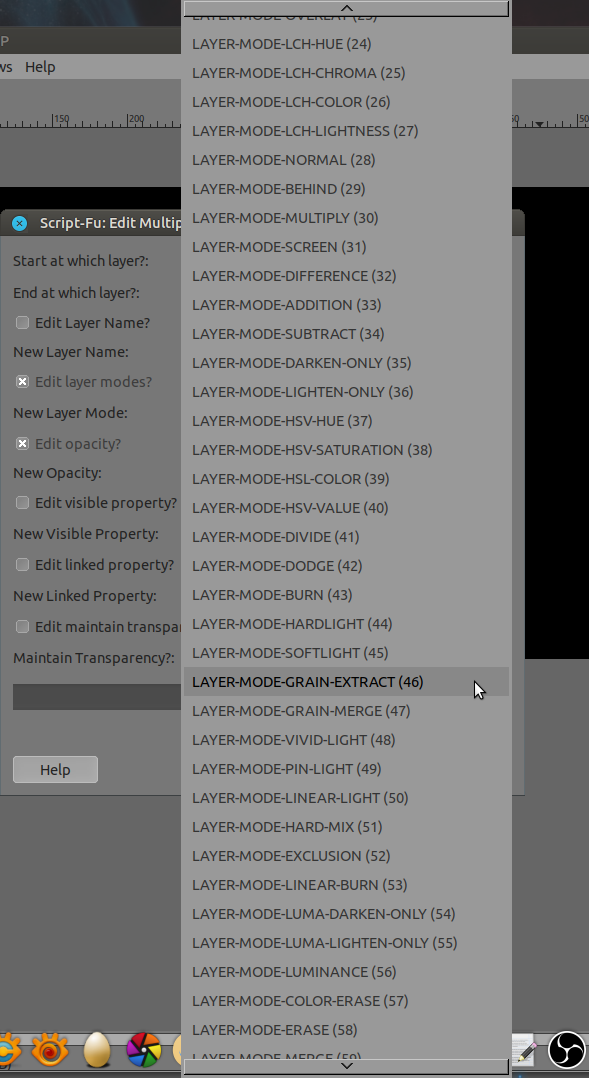Select LAYER-MODE-ADDITION (33)

(x=346, y=305)
